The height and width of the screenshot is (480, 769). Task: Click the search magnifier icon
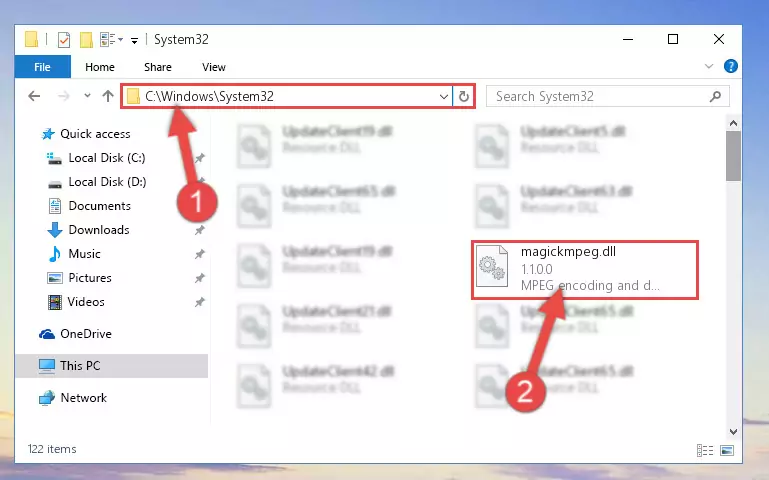point(715,97)
